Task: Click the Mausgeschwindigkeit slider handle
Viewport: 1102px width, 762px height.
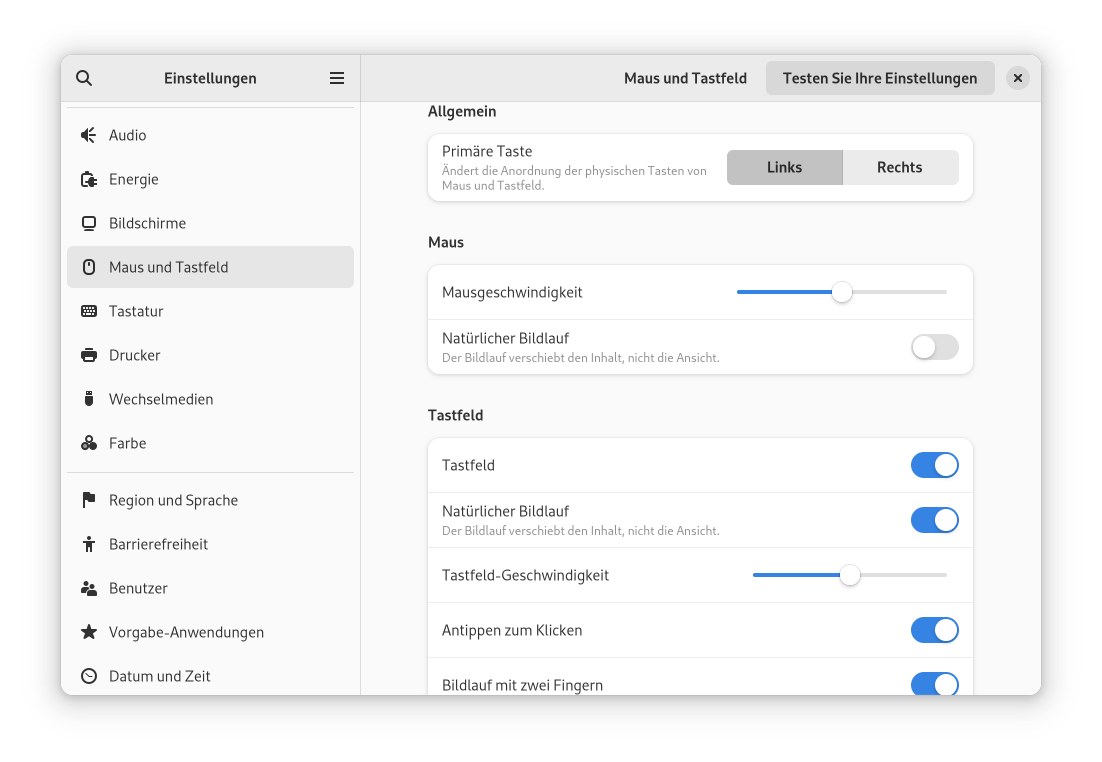Action: [842, 292]
